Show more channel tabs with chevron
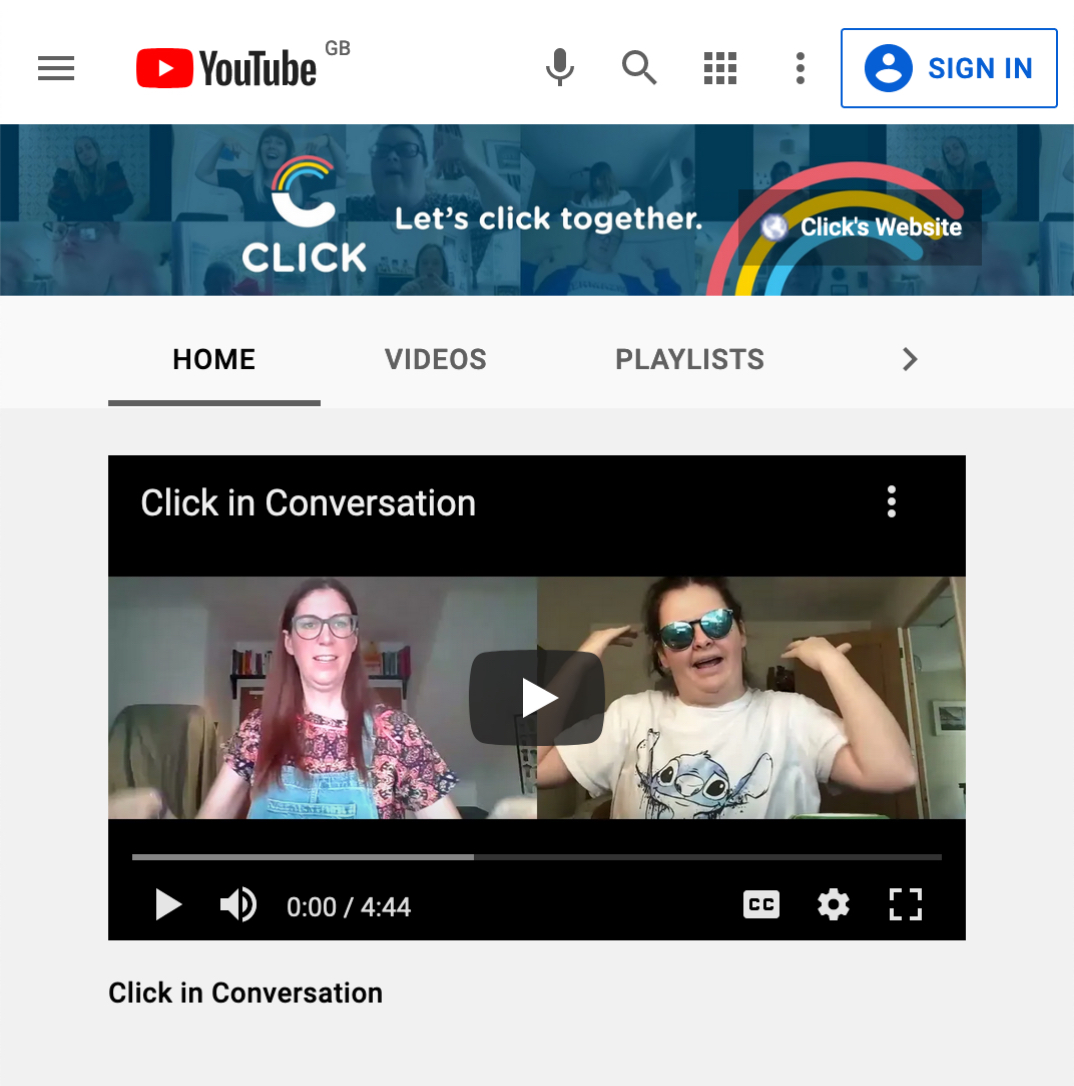Viewport: 1074px width, 1086px height. 910,359
